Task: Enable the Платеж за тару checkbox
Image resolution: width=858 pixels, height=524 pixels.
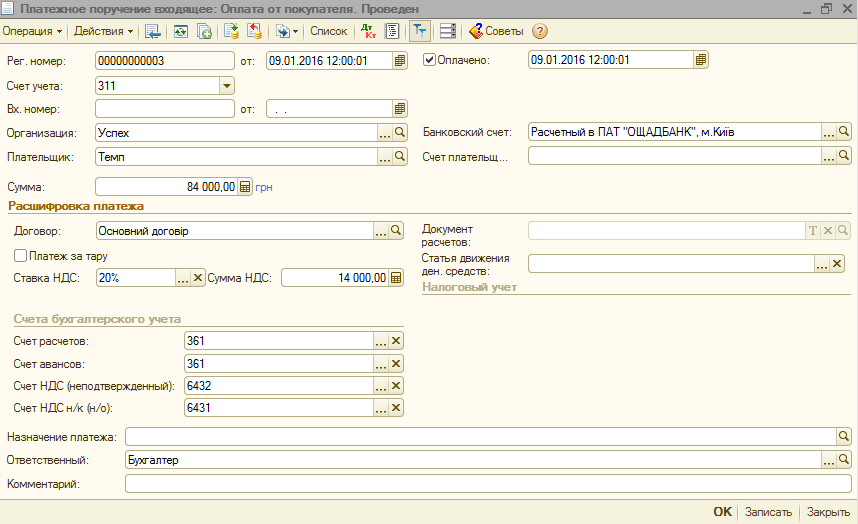Action: 20,256
